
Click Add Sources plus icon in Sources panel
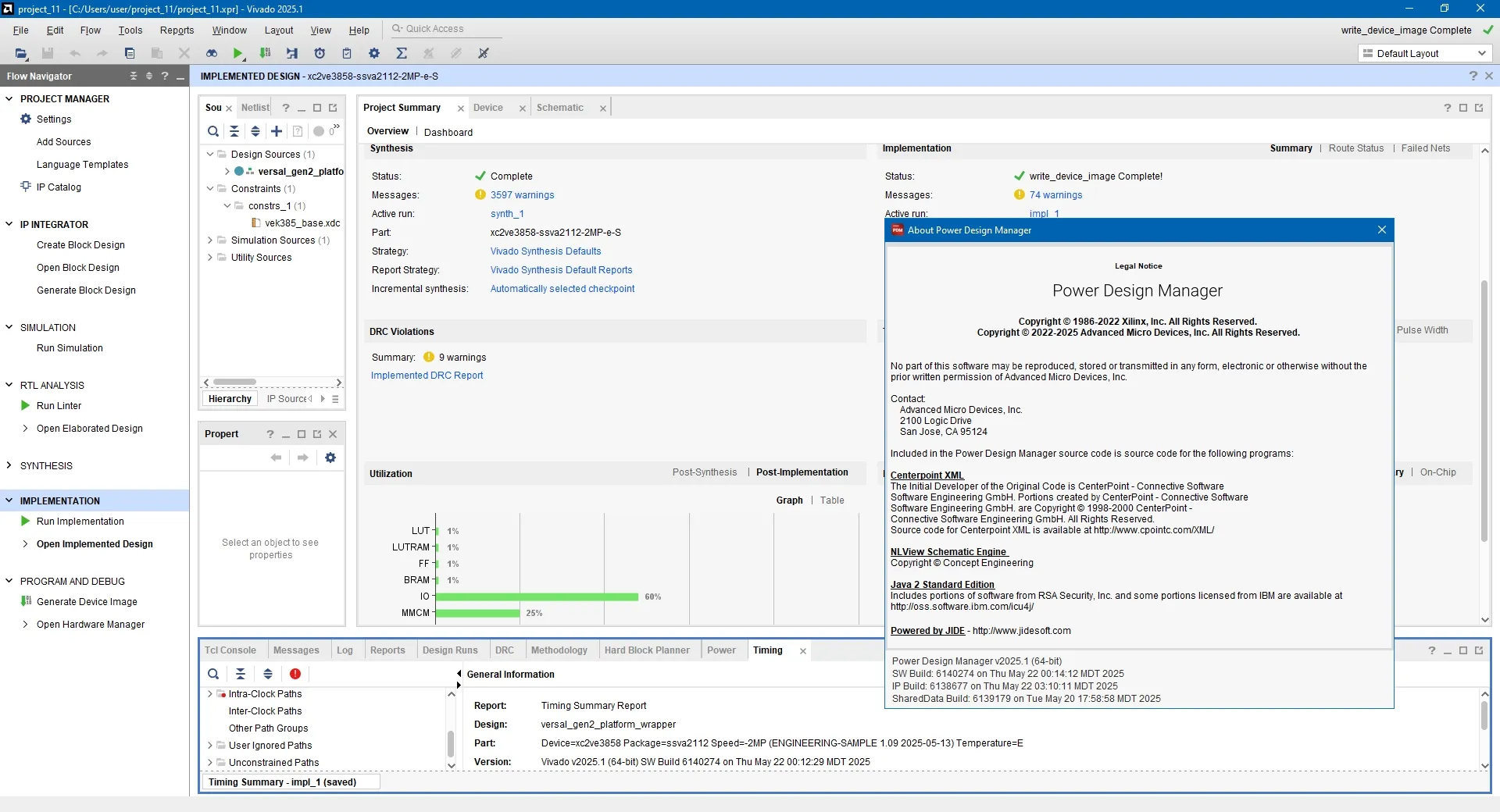click(277, 131)
